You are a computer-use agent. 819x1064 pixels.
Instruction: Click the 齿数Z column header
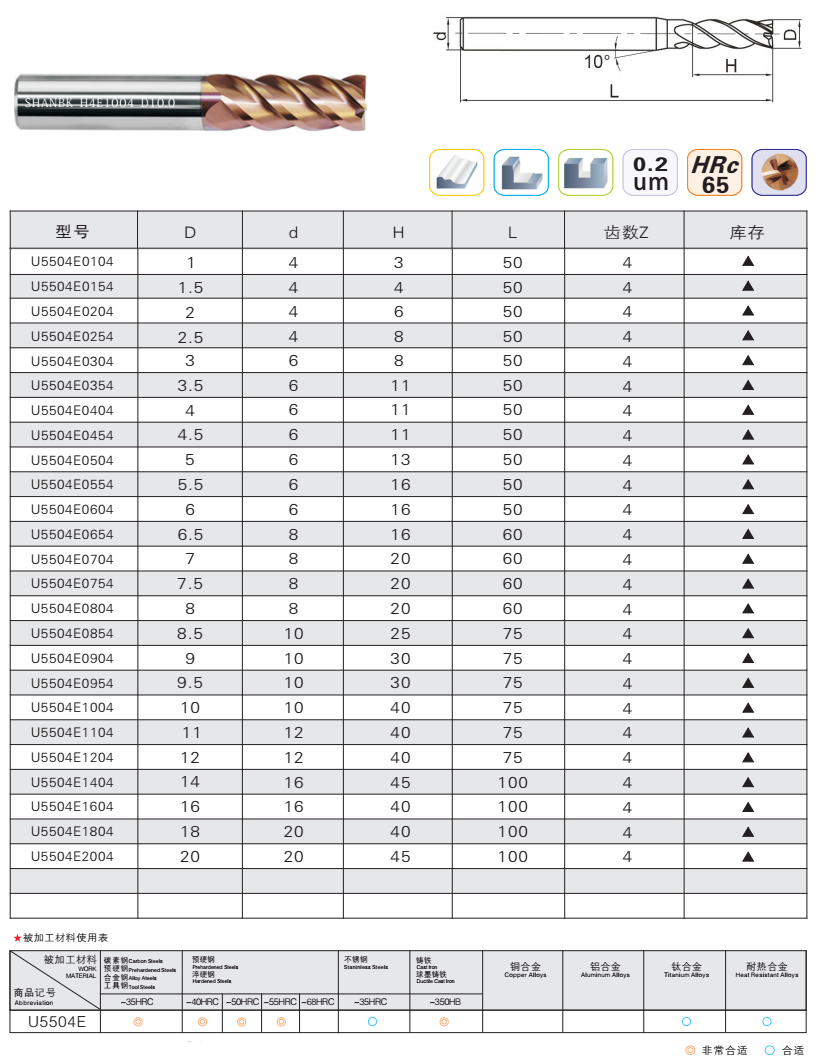click(627, 232)
